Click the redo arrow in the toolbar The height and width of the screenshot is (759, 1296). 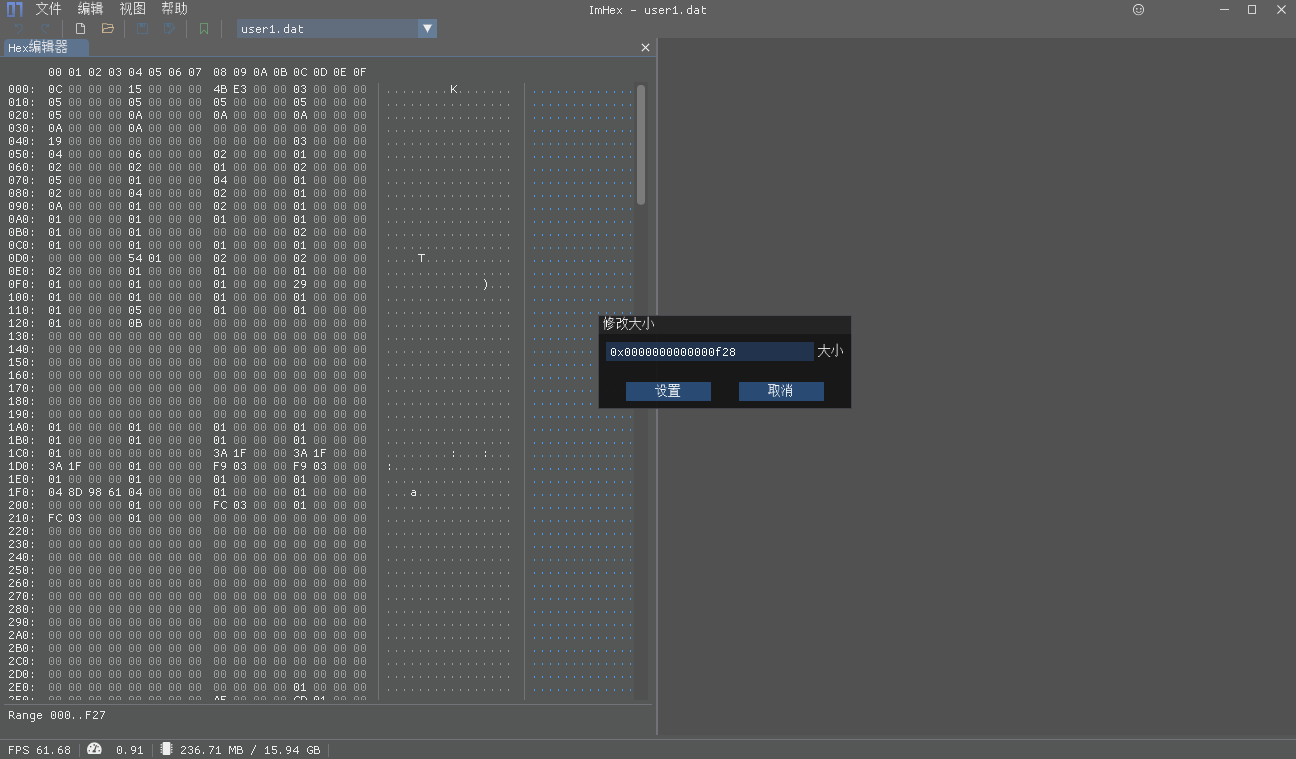[44, 29]
